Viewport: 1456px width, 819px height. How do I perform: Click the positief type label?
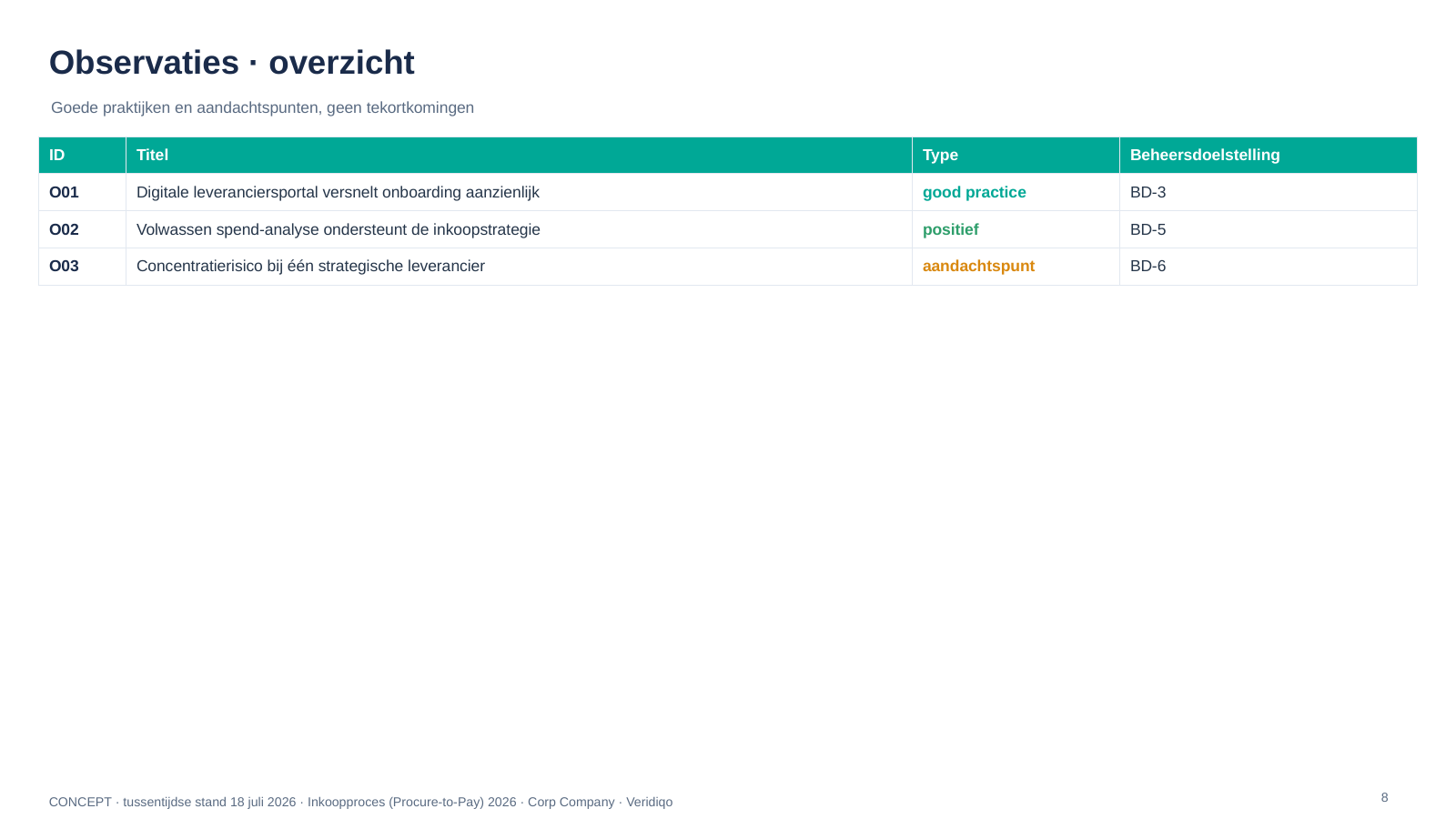tap(950, 230)
